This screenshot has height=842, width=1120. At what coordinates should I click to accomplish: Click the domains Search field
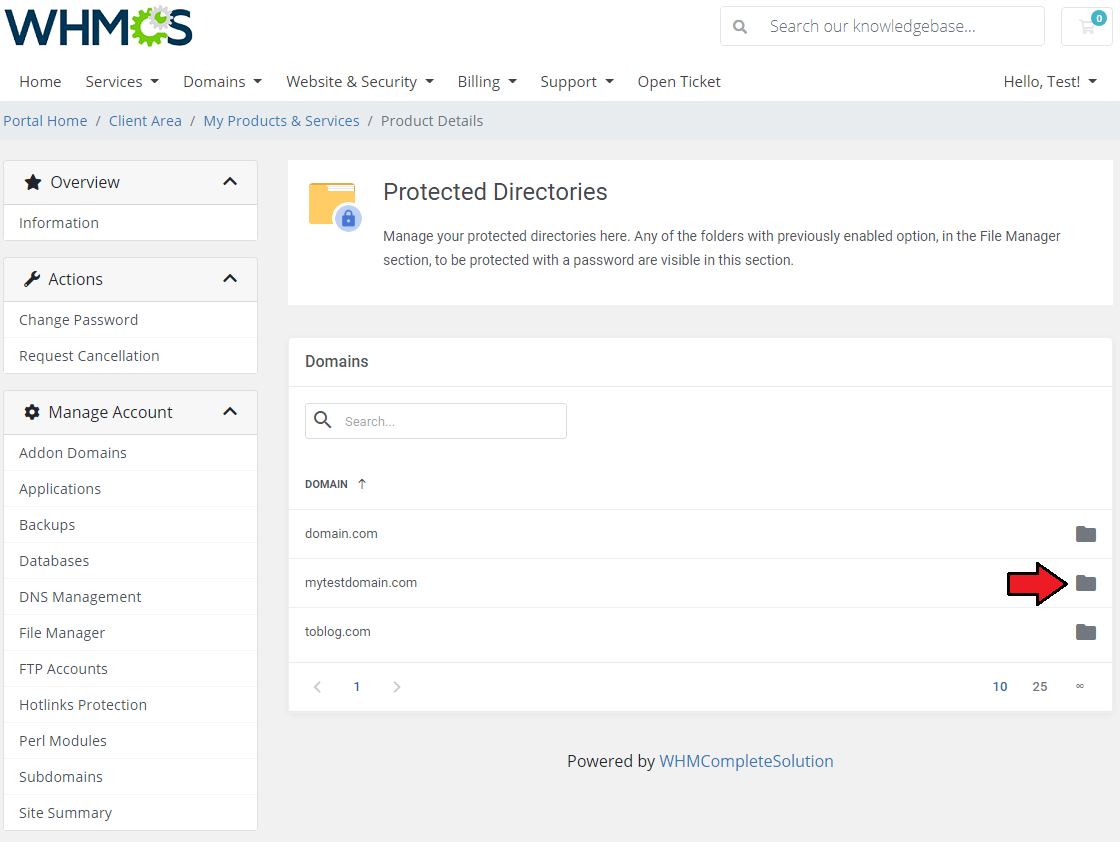tap(436, 421)
